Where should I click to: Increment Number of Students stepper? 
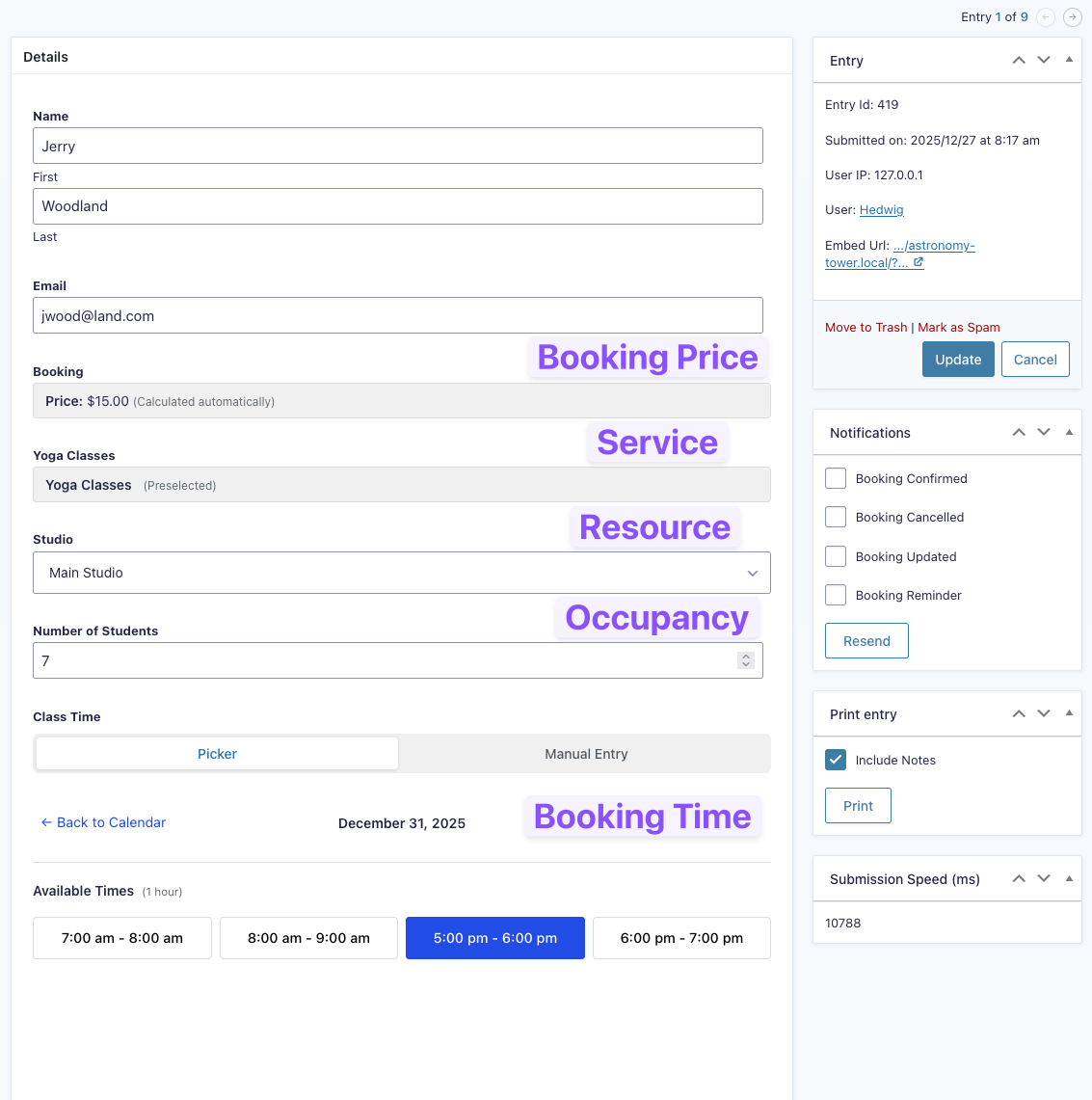click(x=745, y=656)
